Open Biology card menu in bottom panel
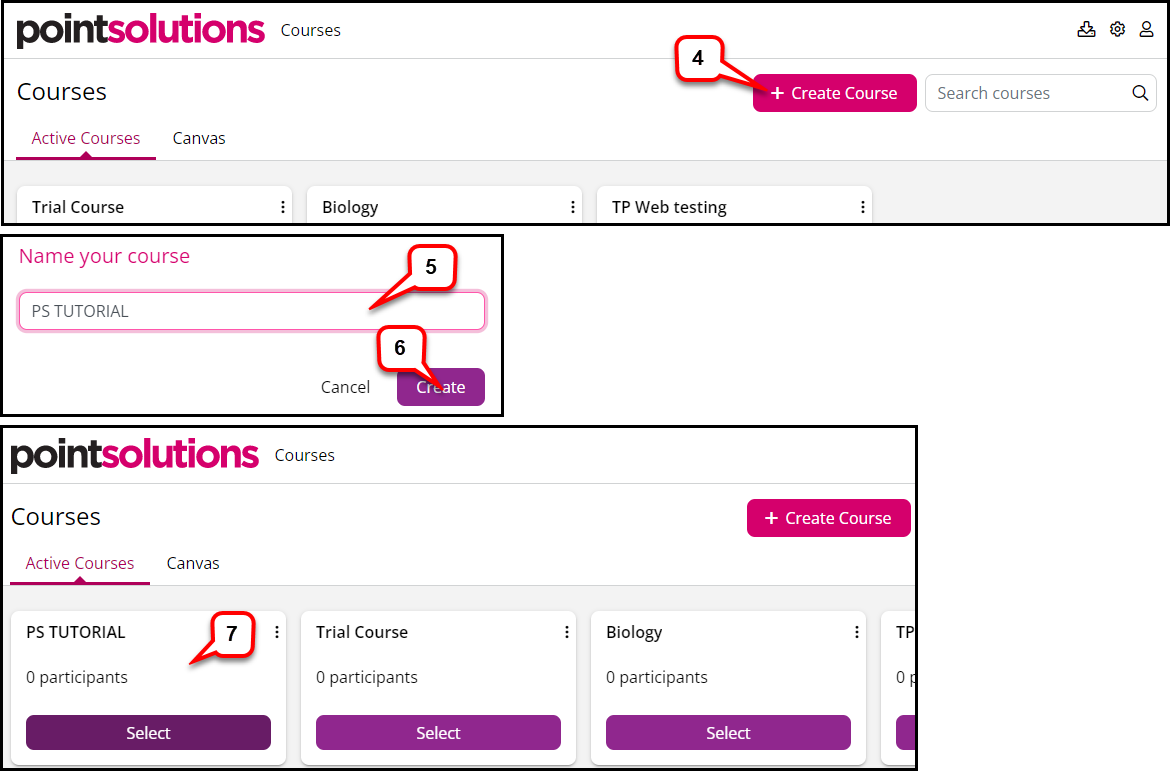This screenshot has width=1170, height=771. point(857,632)
